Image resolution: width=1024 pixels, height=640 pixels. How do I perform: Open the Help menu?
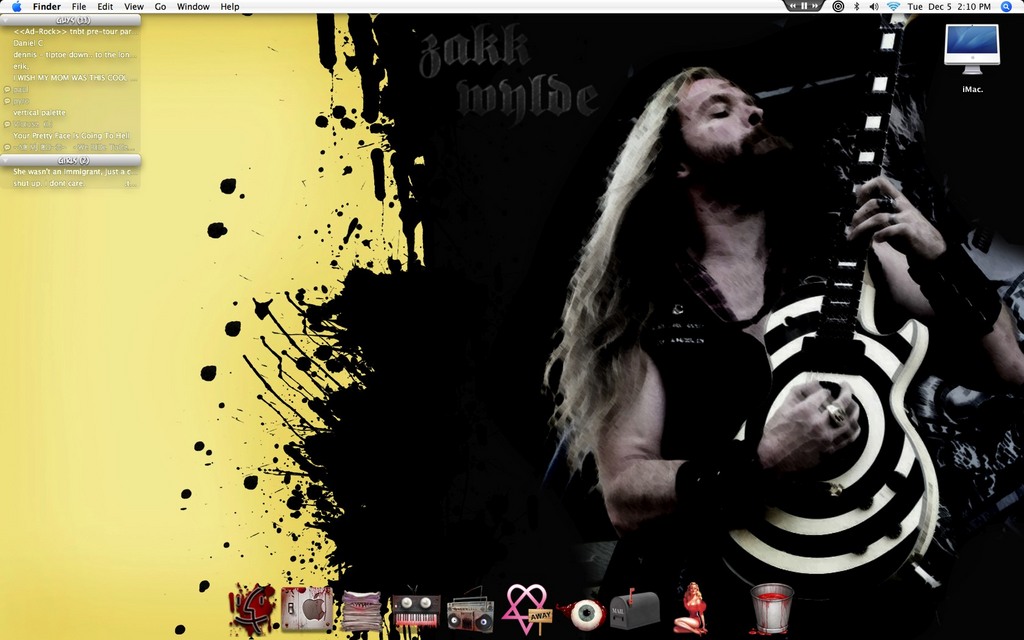click(x=229, y=7)
